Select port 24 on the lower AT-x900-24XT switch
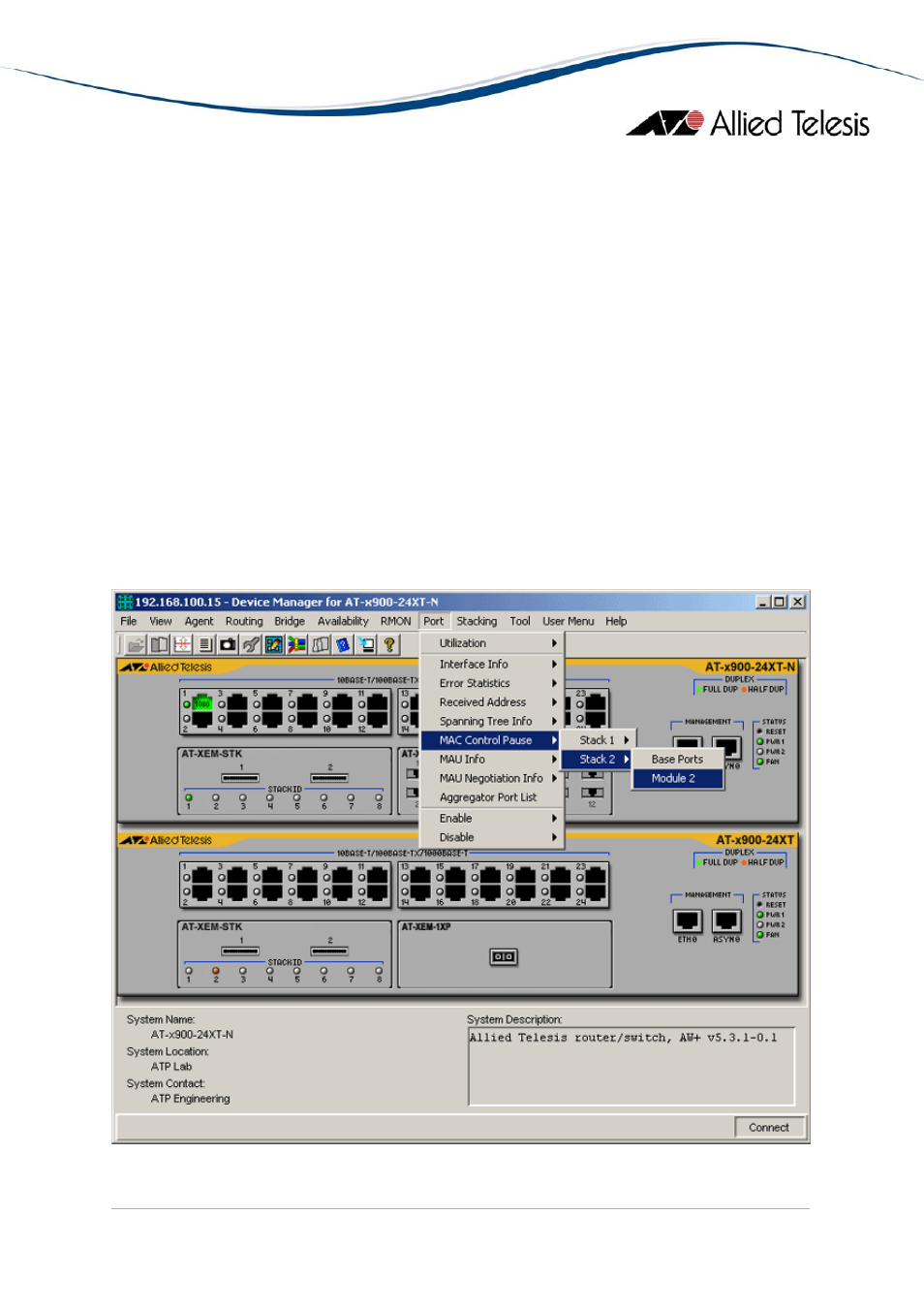924x1308 pixels. pos(595,892)
